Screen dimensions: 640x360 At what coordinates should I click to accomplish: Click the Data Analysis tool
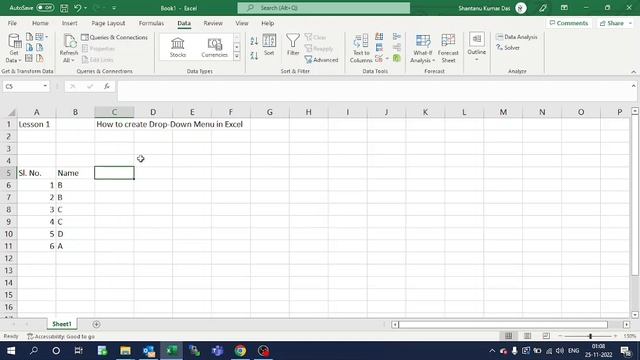point(517,37)
